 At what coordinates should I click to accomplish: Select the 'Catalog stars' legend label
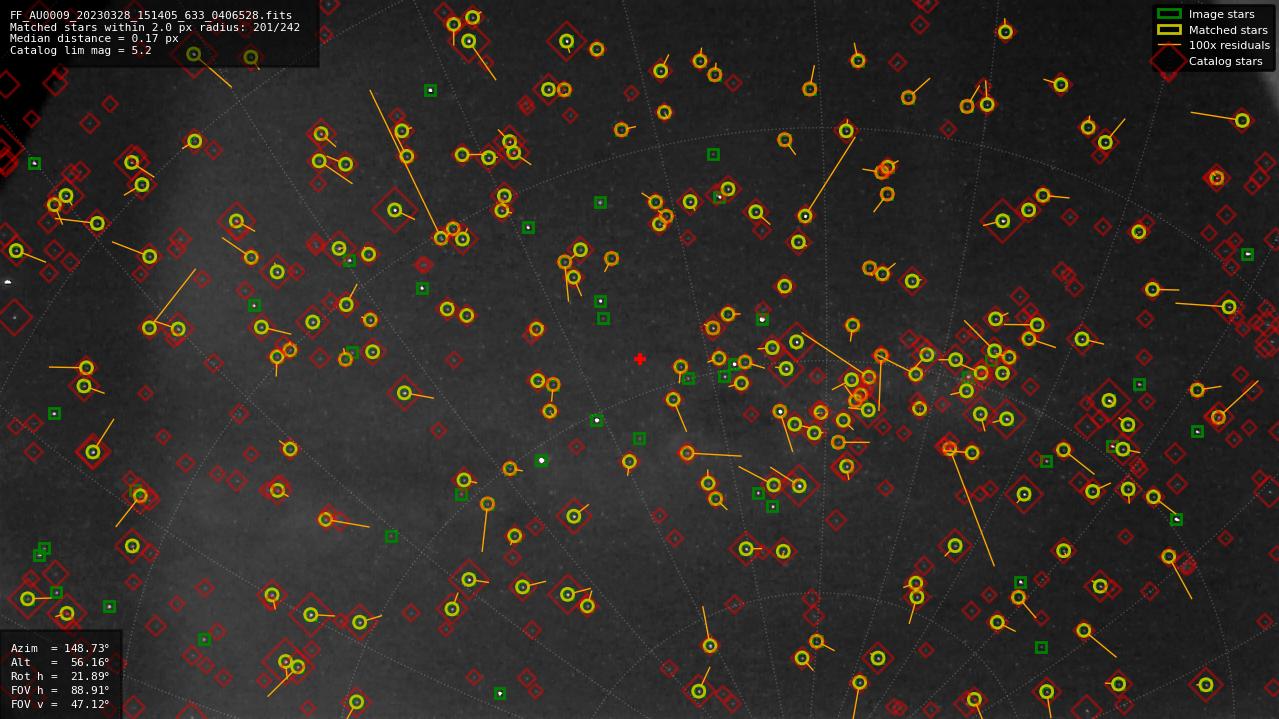pyautogui.click(x=1225, y=61)
